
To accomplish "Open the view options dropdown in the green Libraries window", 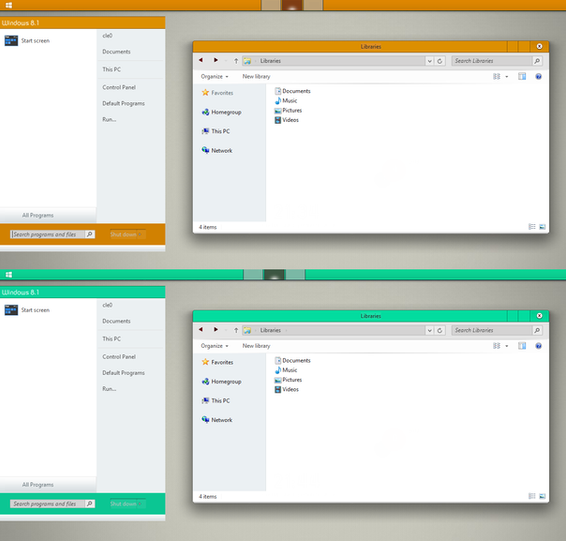I will click(x=506, y=346).
